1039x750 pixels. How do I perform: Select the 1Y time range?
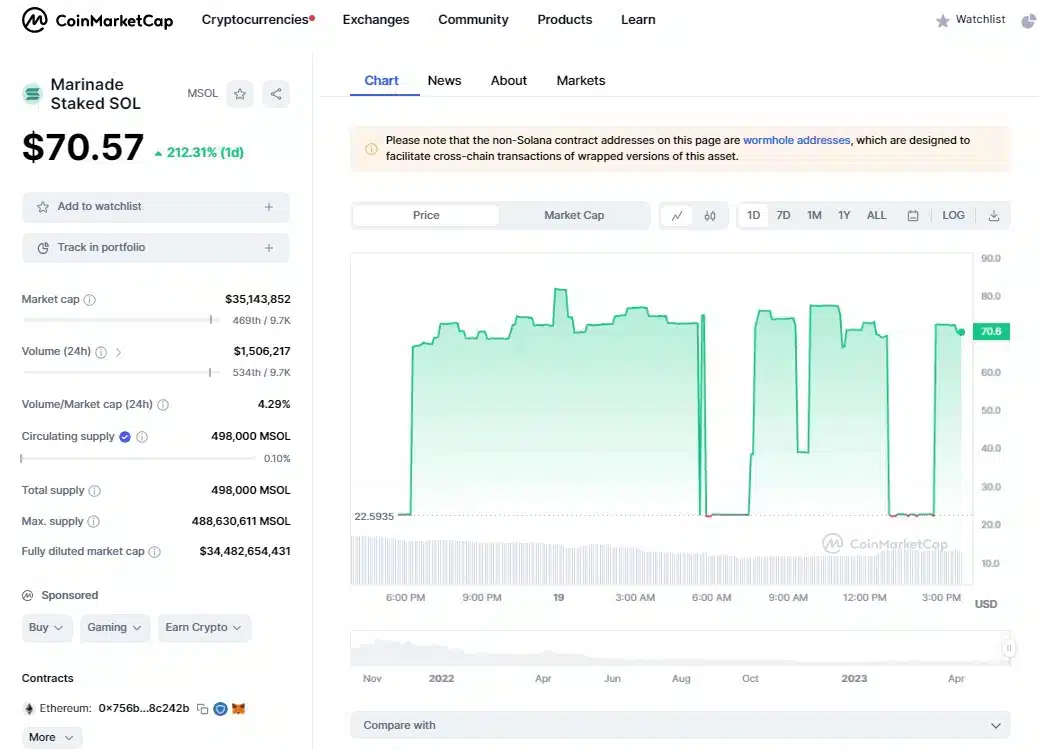[x=844, y=215]
